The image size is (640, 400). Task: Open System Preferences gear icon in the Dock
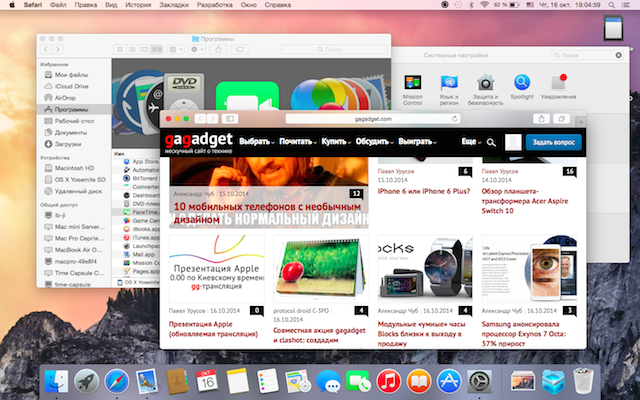tap(479, 382)
